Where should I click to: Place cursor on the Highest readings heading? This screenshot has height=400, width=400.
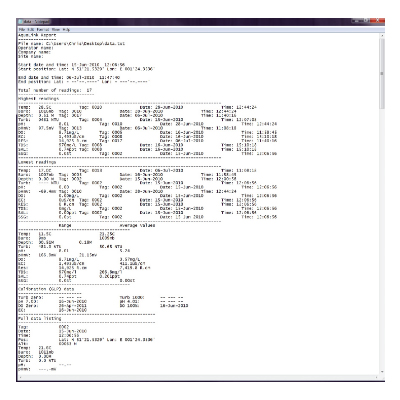coord(39,99)
